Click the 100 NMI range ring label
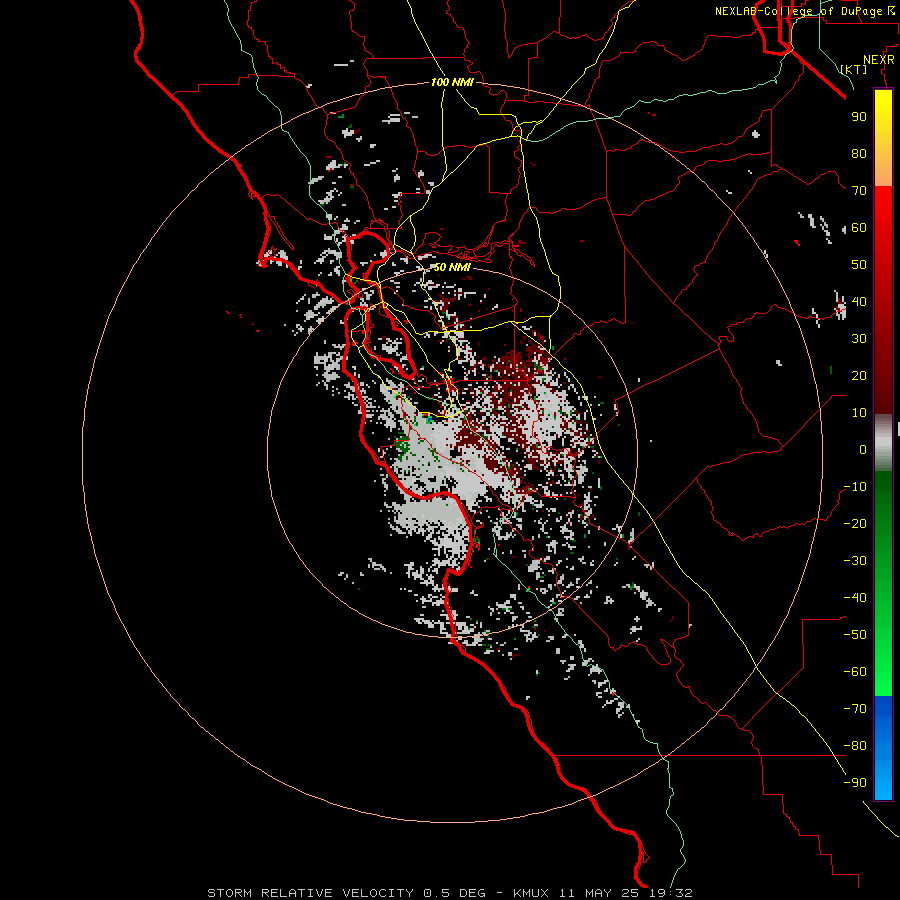The image size is (900, 900). tap(452, 82)
